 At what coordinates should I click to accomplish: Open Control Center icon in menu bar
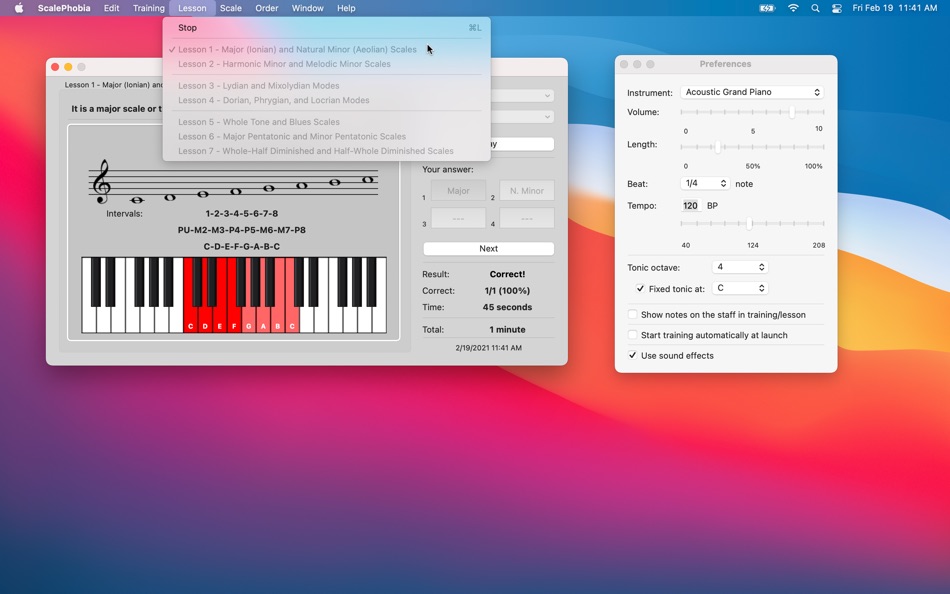(x=837, y=8)
